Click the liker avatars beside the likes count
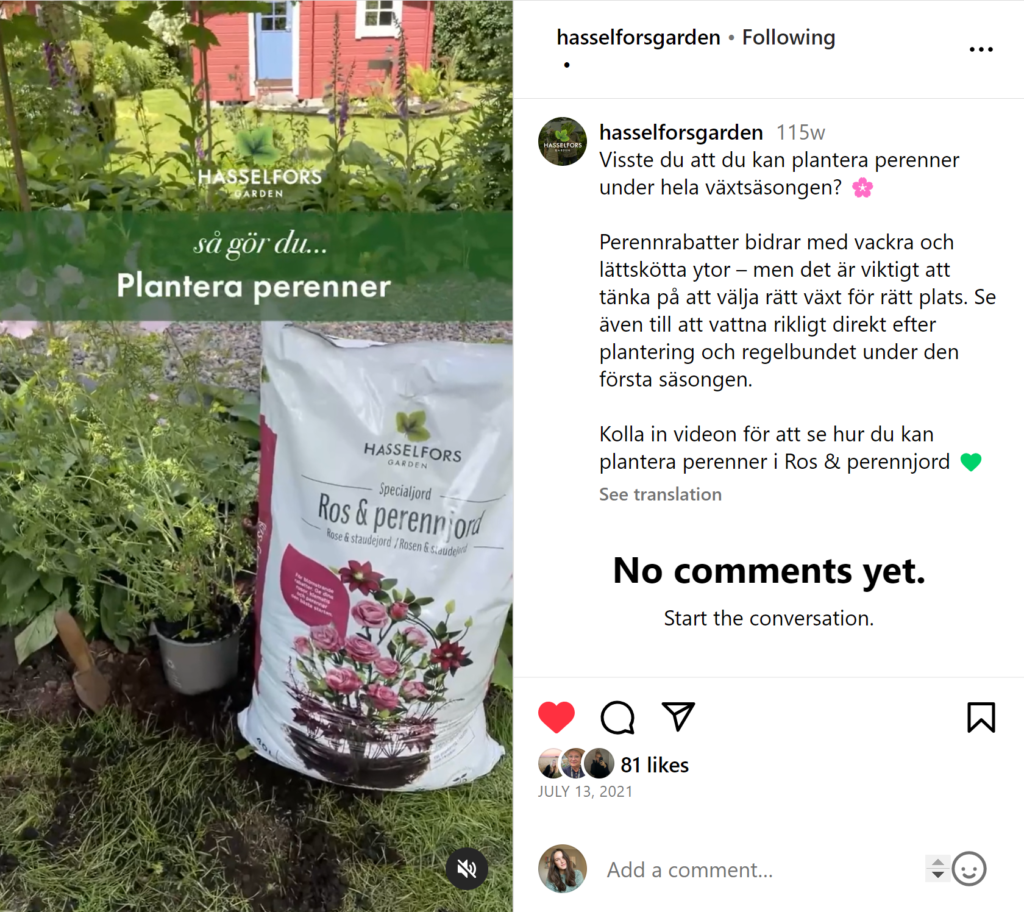 tap(576, 763)
